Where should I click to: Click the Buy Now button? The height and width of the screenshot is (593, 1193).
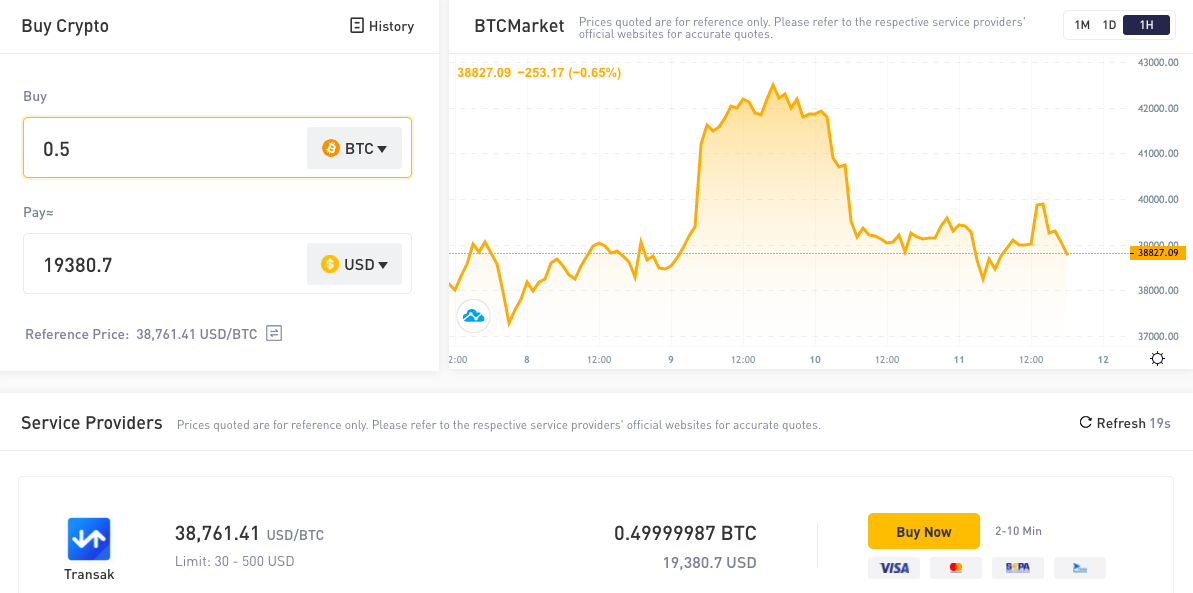[924, 531]
